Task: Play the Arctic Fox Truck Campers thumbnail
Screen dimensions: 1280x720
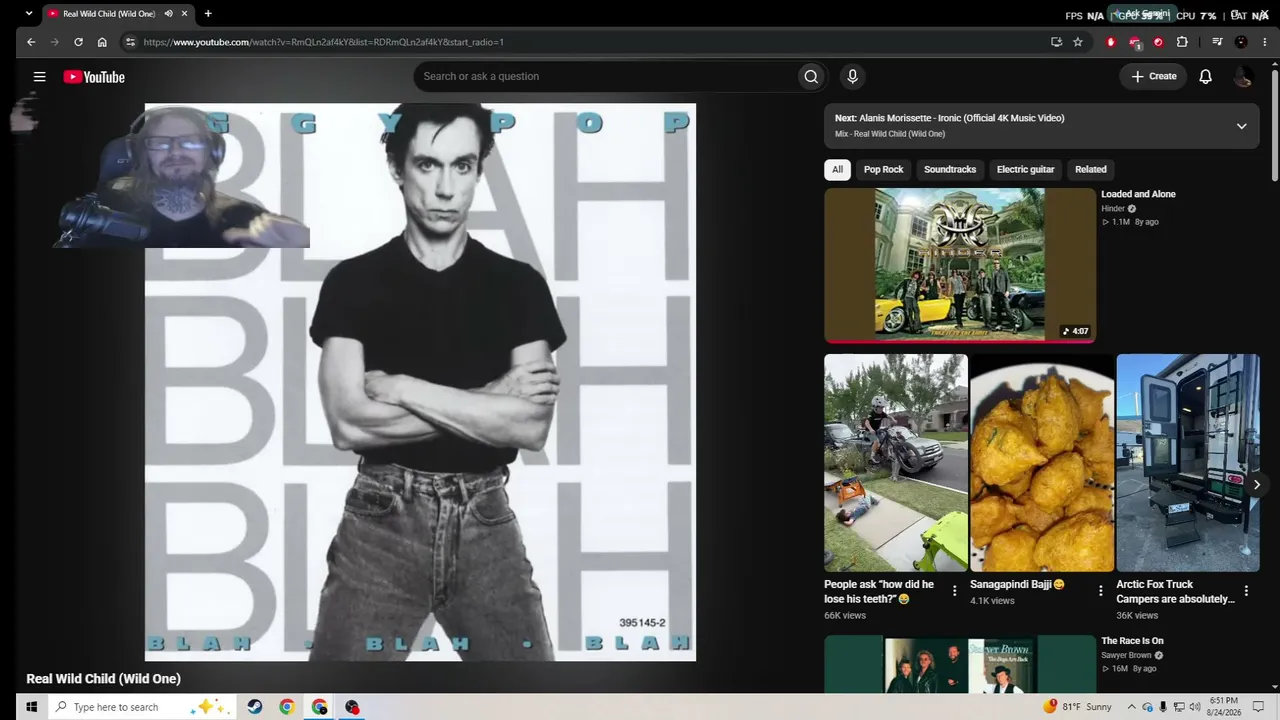Action: point(1188,463)
